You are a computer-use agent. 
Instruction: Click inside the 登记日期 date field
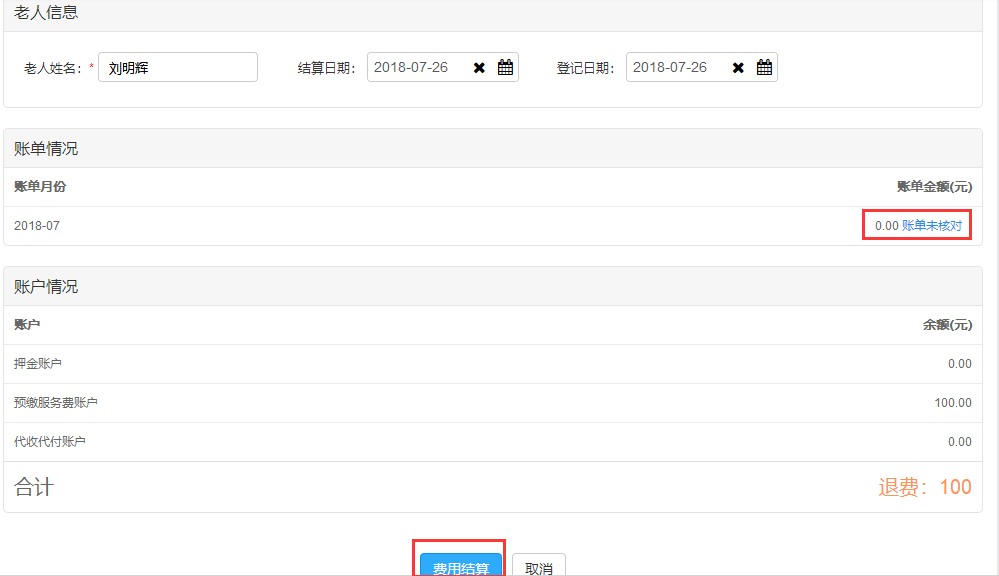pos(674,68)
